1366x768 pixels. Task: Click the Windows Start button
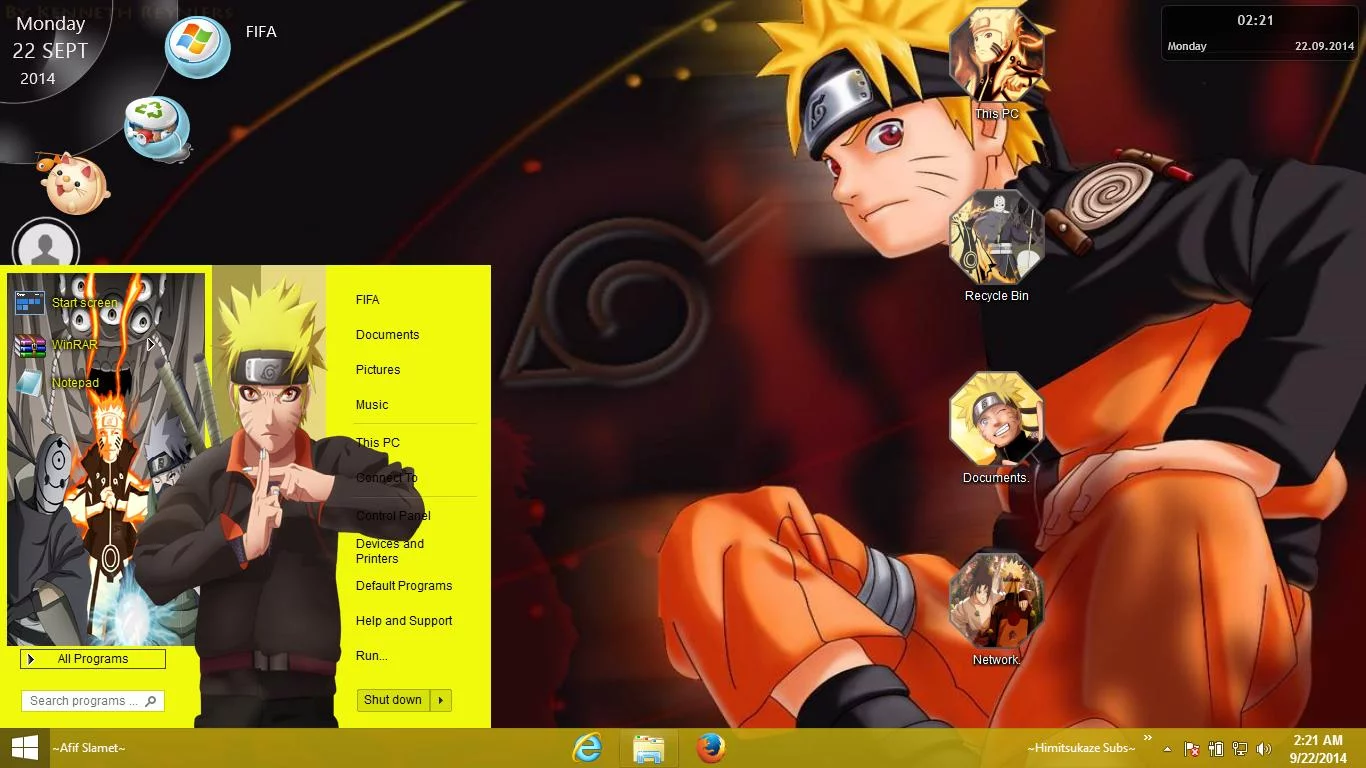pos(24,748)
